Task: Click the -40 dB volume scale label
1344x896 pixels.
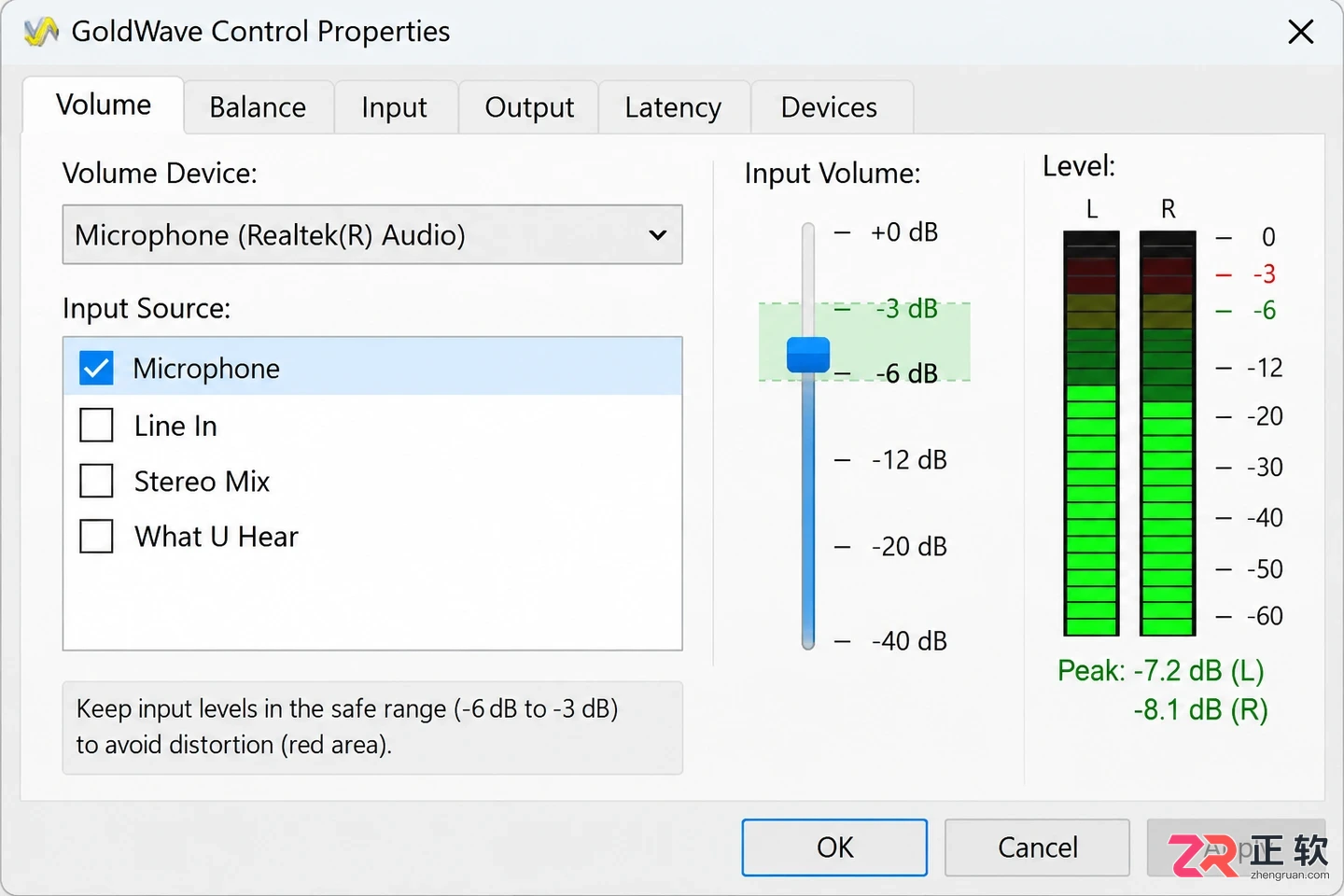Action: (x=909, y=641)
